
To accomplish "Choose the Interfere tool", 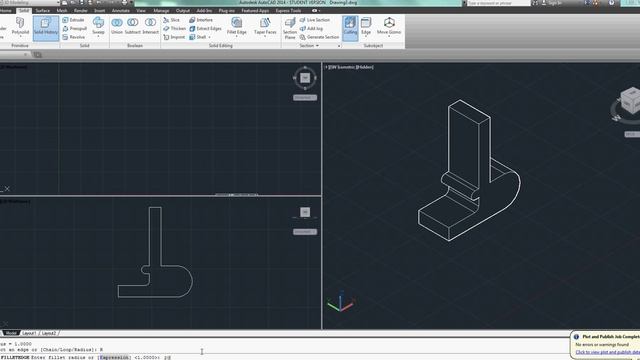I will [x=201, y=20].
